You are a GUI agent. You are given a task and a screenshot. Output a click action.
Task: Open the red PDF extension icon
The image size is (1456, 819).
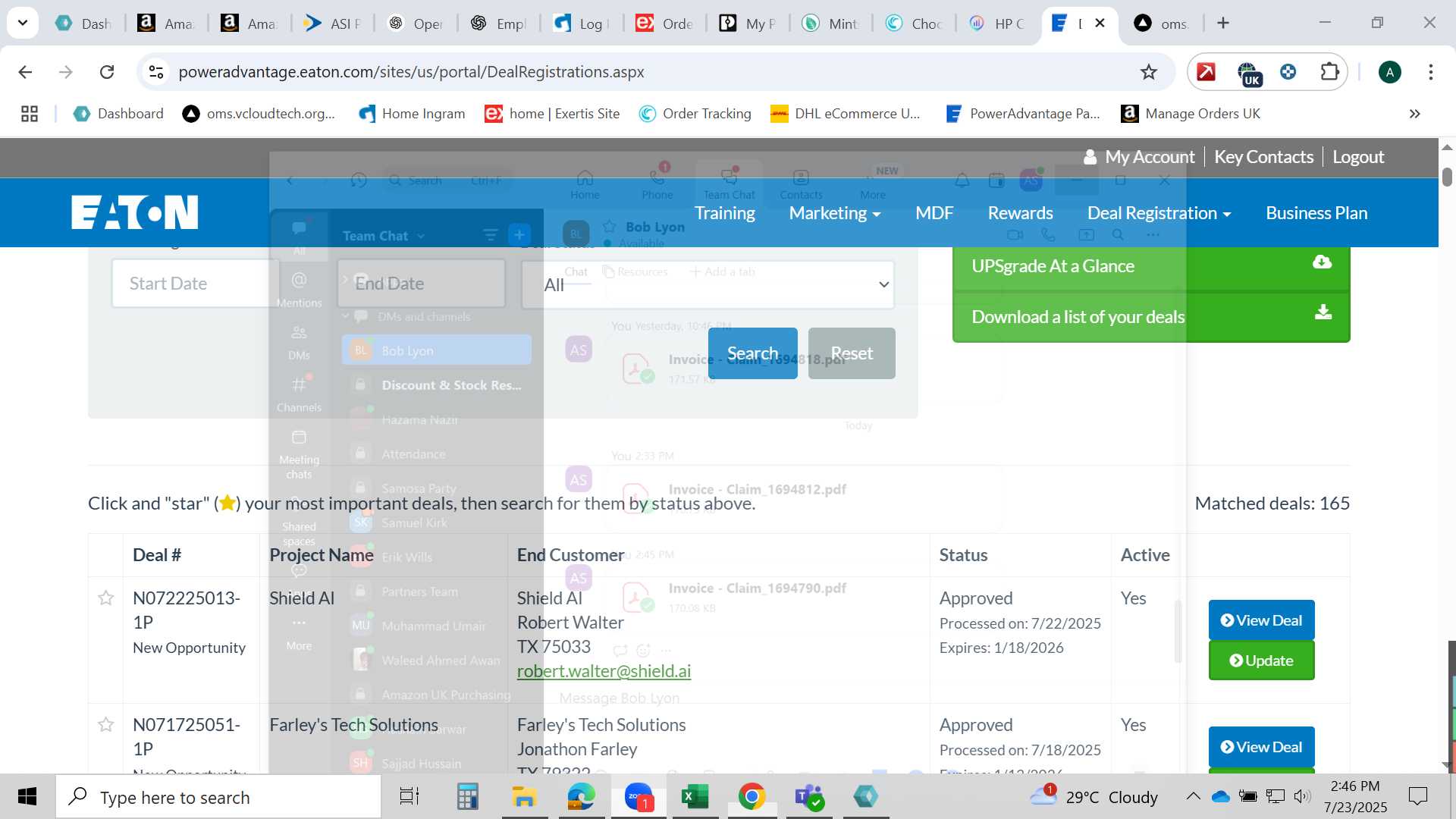pos(1206,72)
